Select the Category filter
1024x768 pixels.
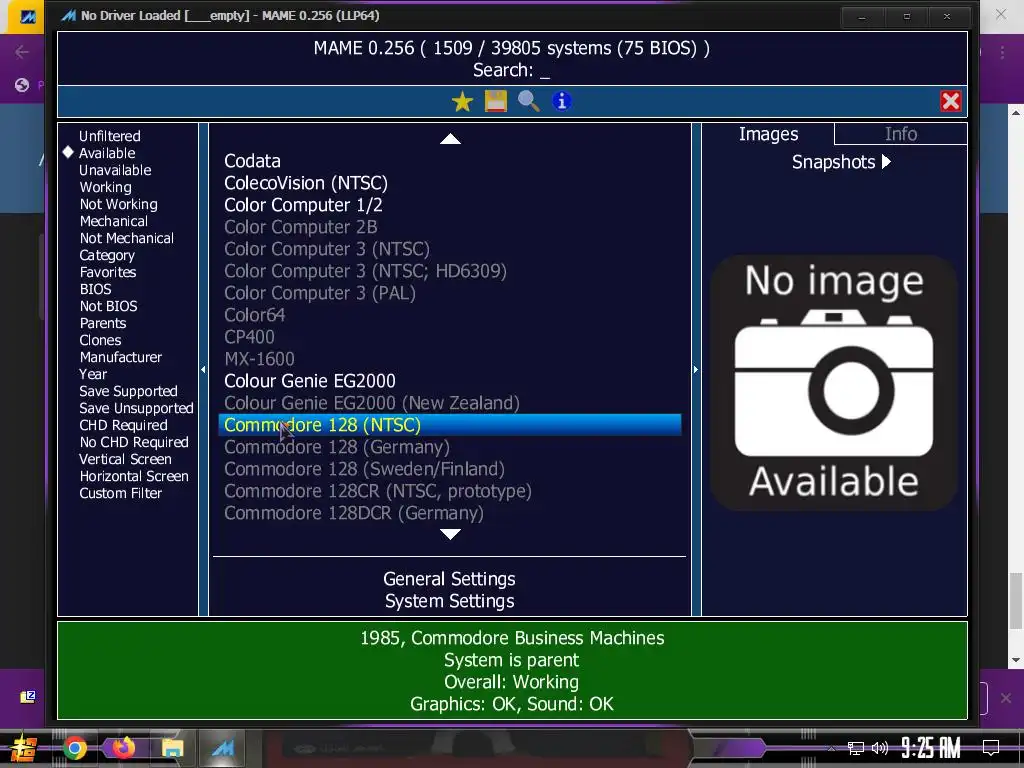(107, 255)
